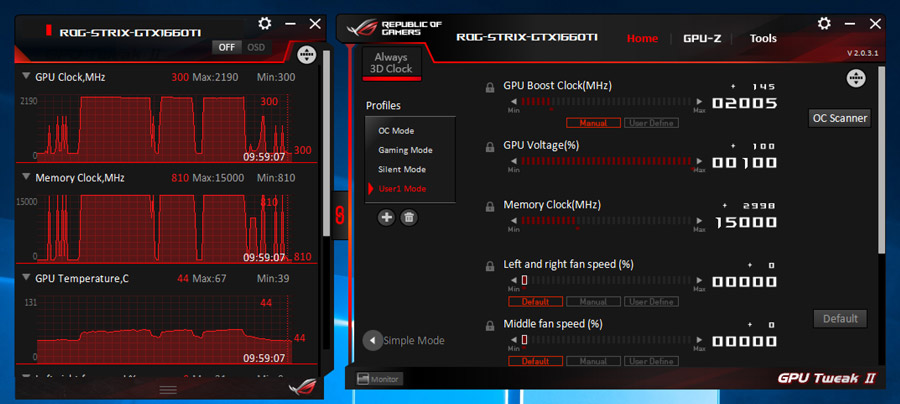Open settings gear in monitor window
Image resolution: width=900 pixels, height=404 pixels.
(x=265, y=24)
